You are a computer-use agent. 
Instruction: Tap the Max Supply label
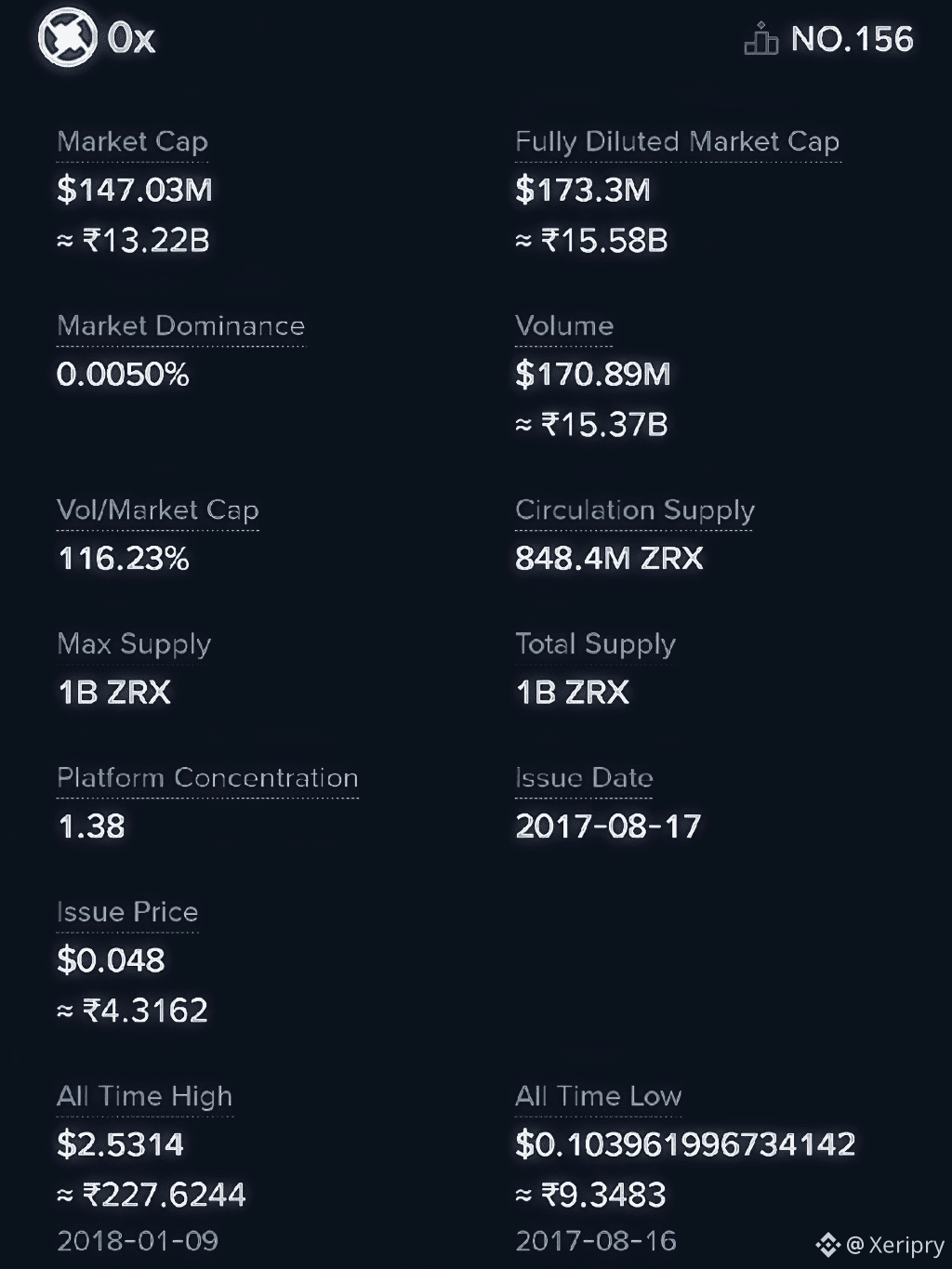[134, 644]
